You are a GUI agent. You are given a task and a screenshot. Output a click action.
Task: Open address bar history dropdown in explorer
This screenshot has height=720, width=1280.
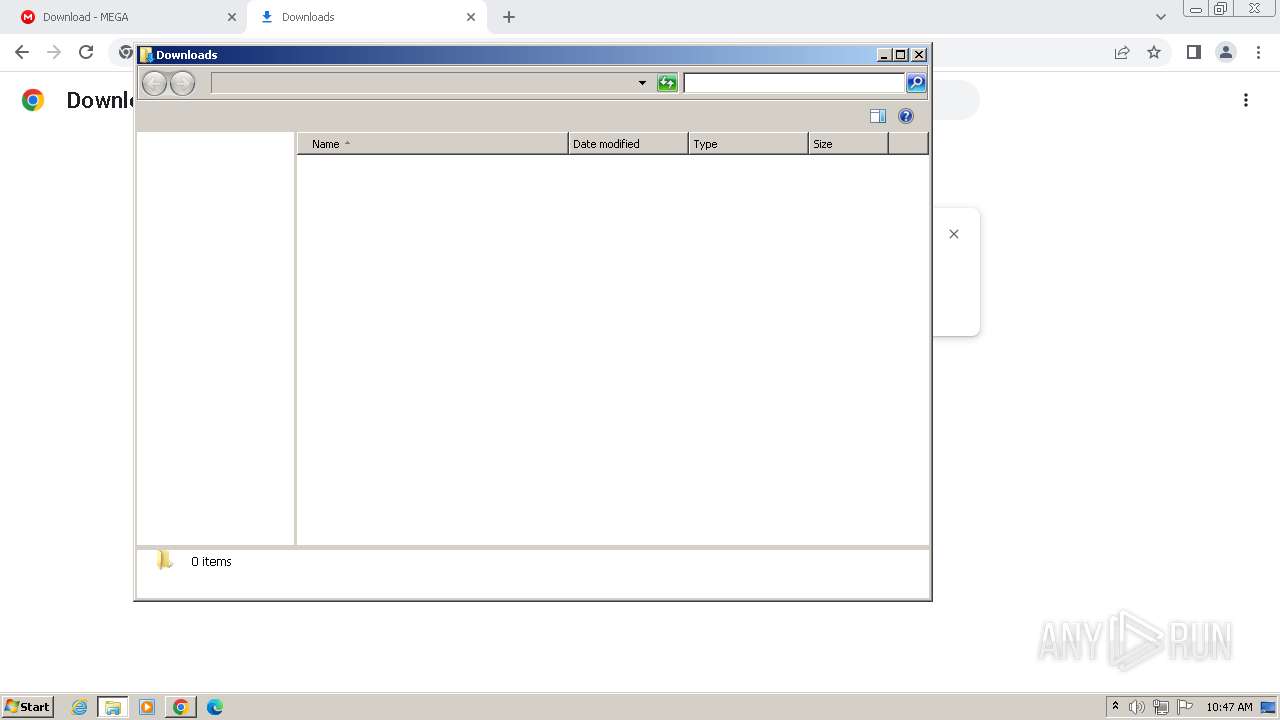pos(642,83)
